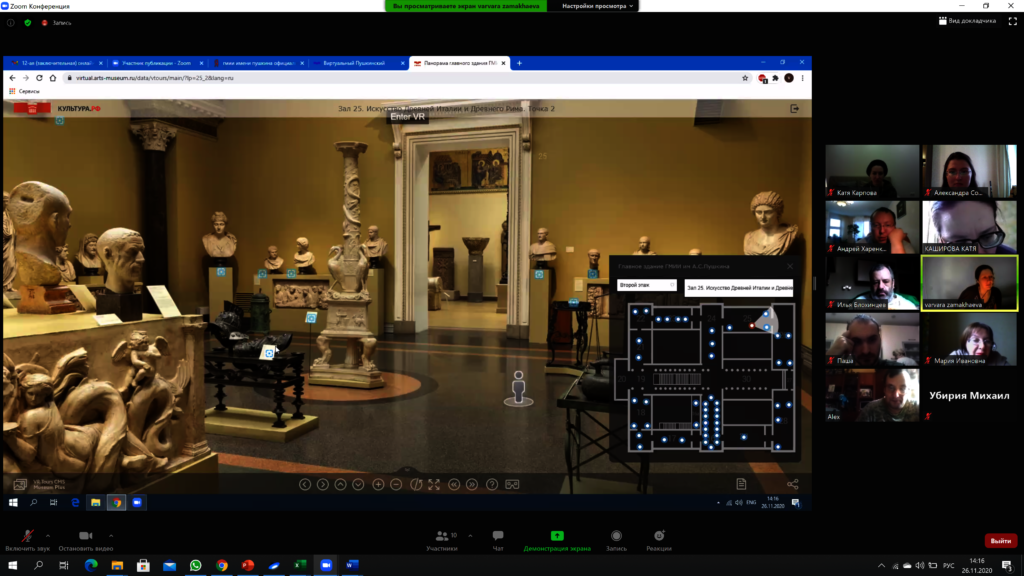Screen dimensions: 1024x576
Task: Open Word from the Windows taskbar
Action: point(352,565)
